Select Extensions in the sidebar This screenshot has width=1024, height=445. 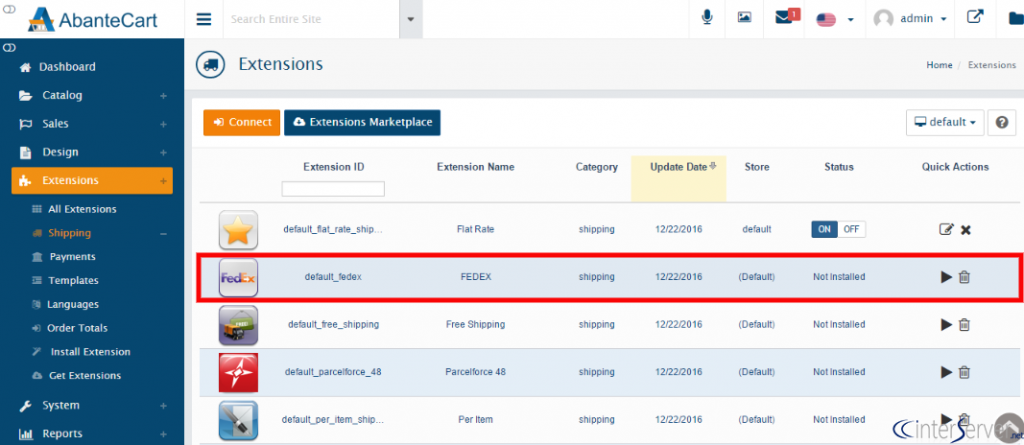click(x=92, y=180)
